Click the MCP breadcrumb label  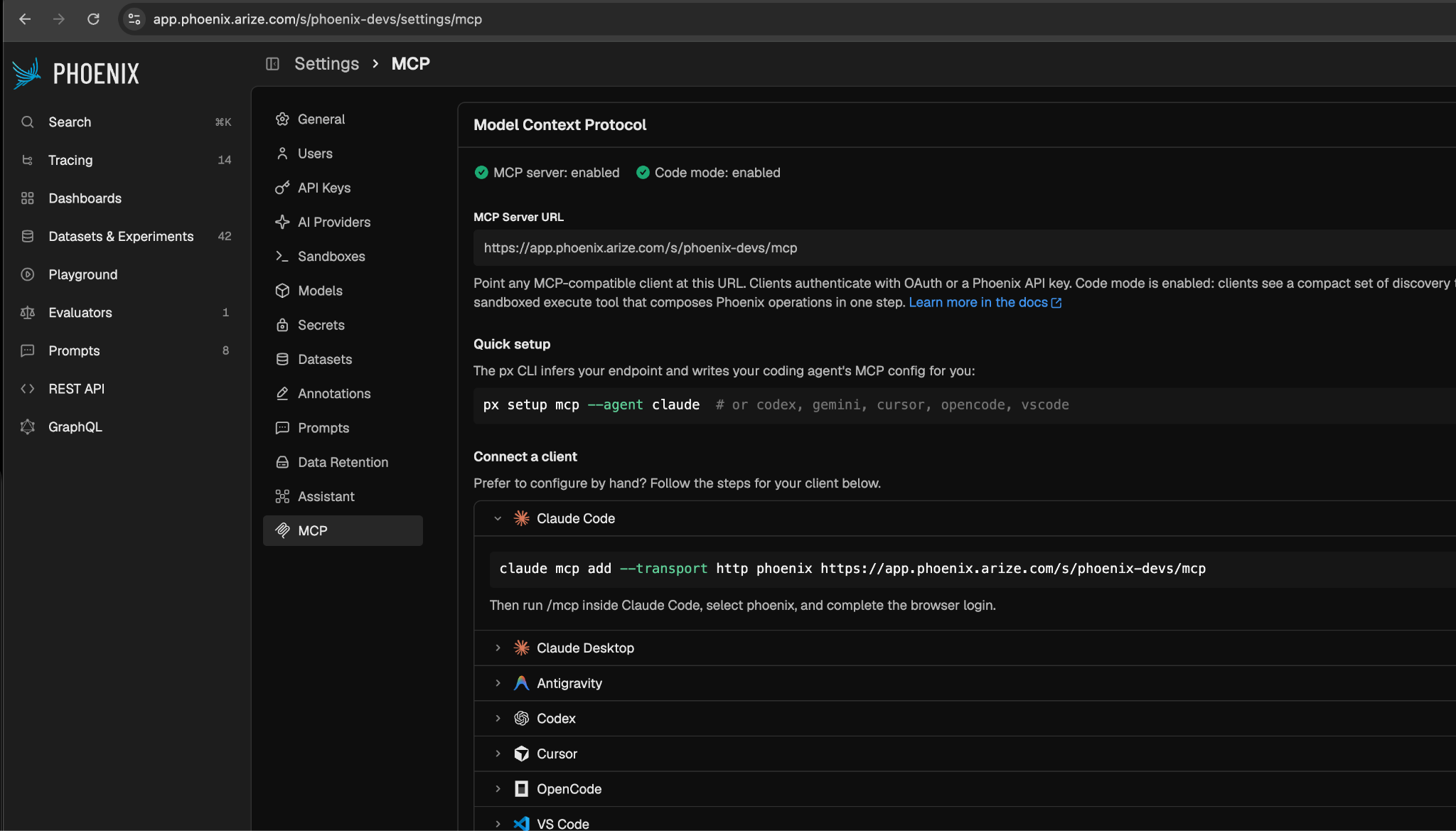pos(410,64)
